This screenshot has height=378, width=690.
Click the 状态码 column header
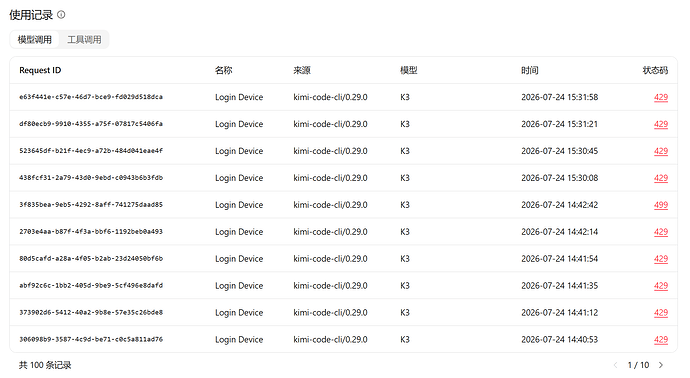(655, 70)
